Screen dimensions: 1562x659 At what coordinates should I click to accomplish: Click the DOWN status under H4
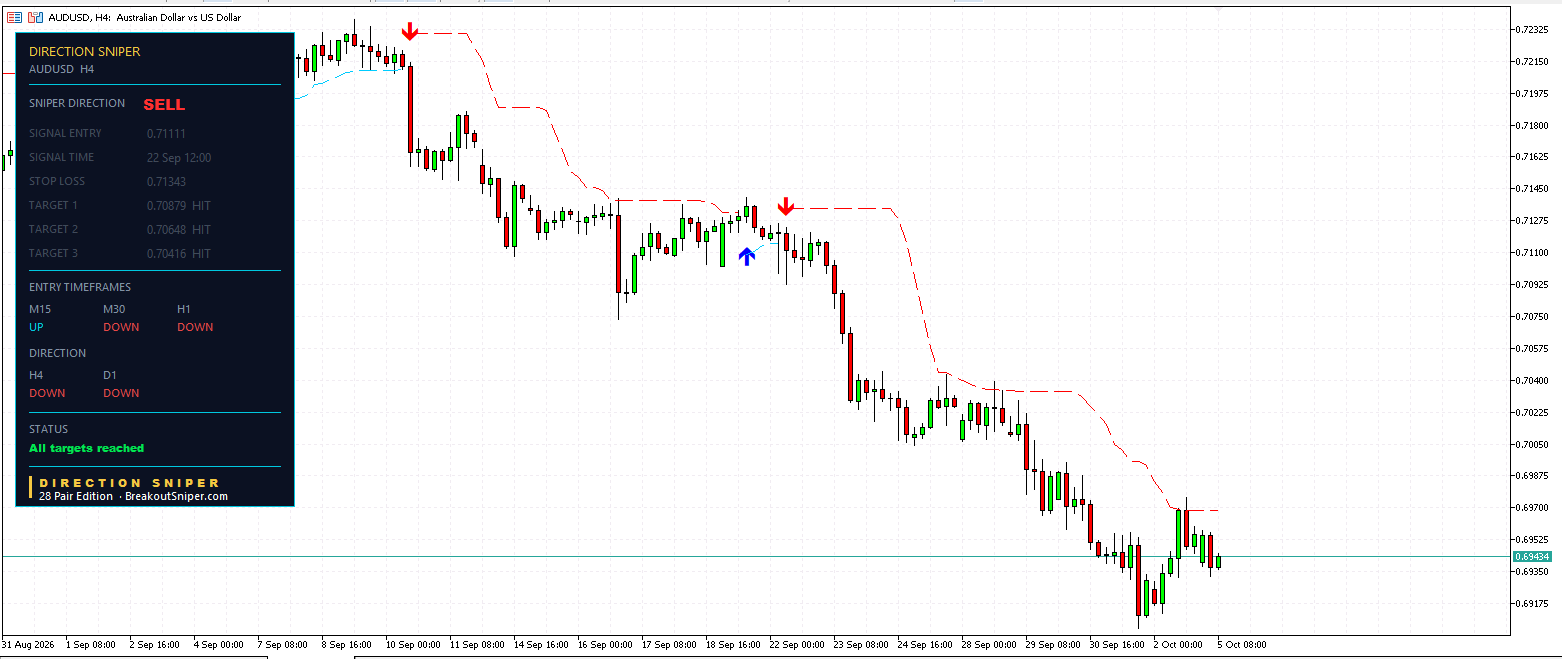[x=47, y=393]
